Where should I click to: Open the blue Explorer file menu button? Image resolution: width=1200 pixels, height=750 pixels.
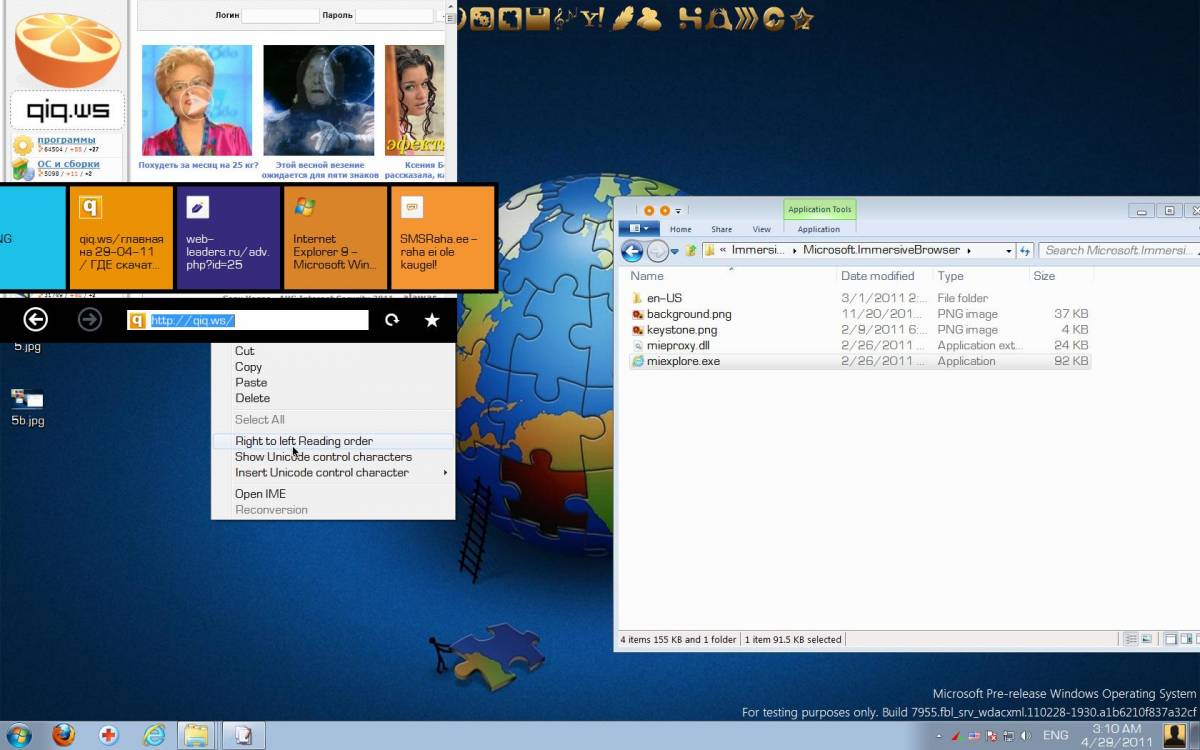click(x=639, y=229)
